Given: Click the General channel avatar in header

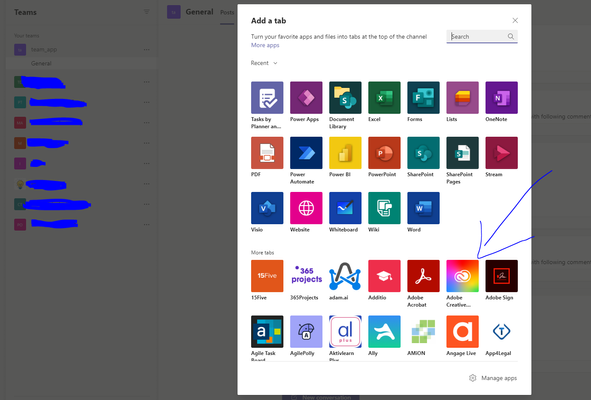Looking at the screenshot, I should point(174,12).
